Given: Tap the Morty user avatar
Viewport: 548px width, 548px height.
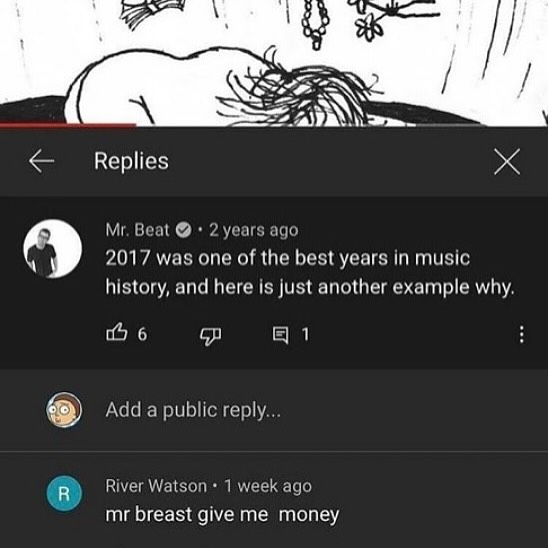Looking at the screenshot, I should click(x=64, y=410).
